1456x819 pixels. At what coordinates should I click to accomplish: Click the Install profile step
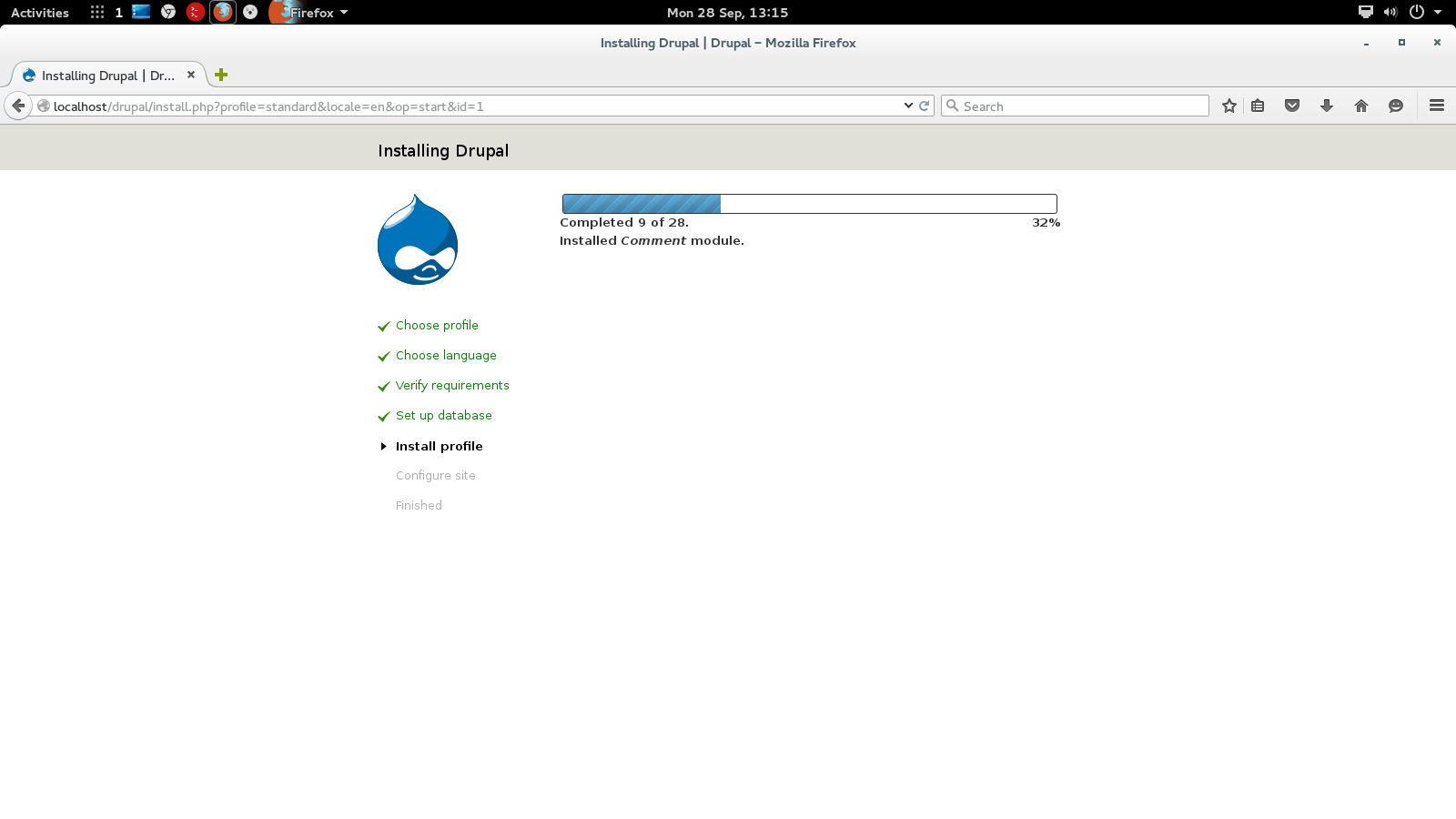(440, 446)
